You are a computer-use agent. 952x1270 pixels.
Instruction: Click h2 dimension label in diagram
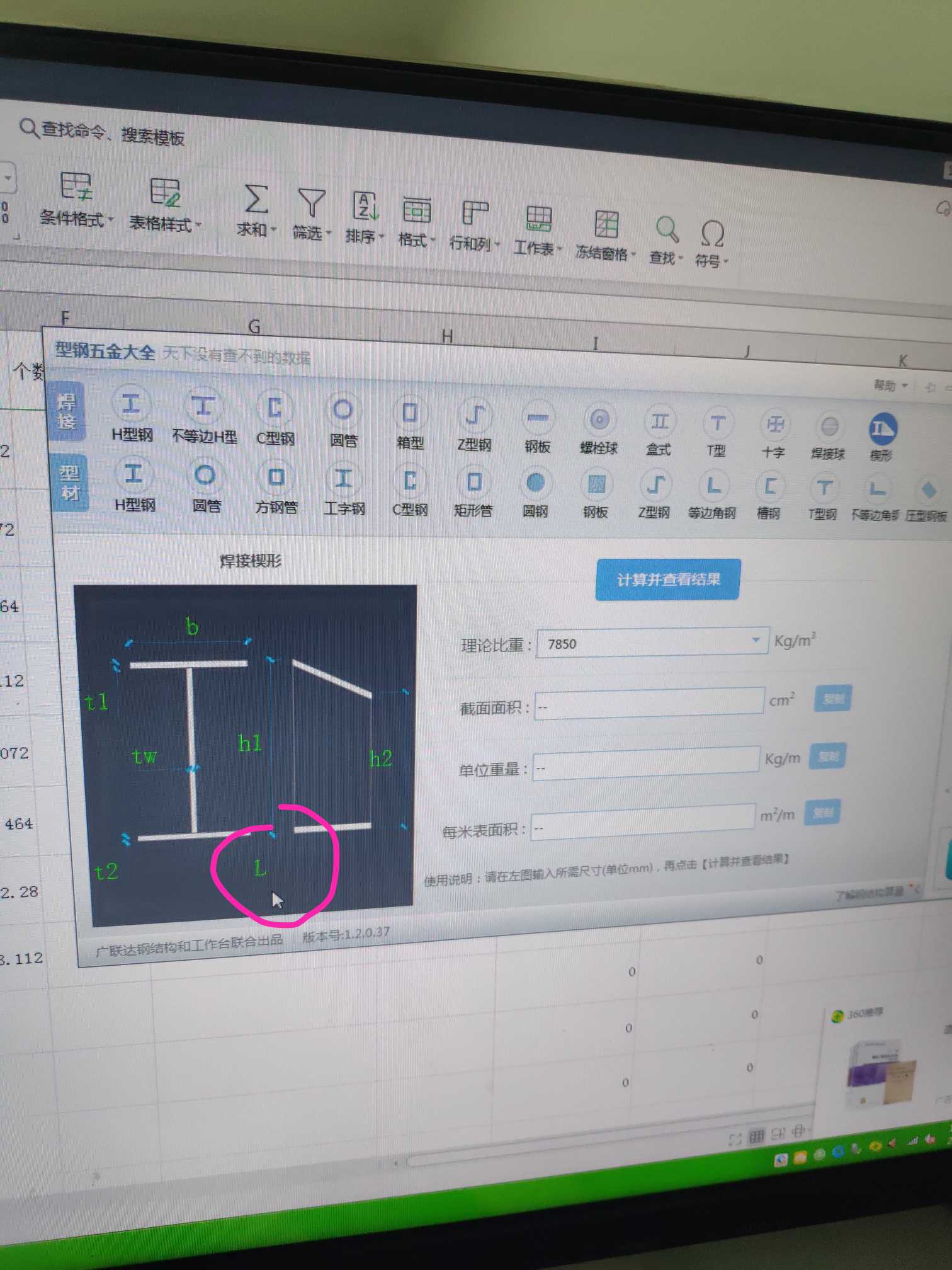(x=380, y=758)
